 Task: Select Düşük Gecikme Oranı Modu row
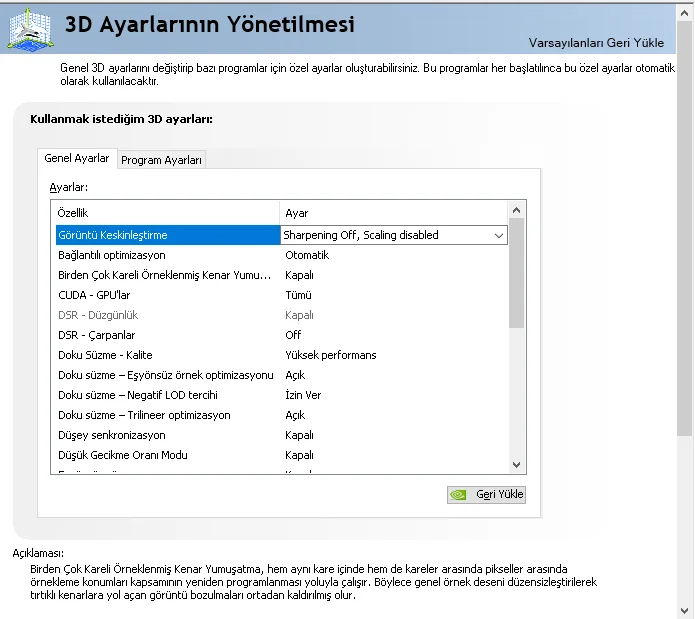tap(123, 455)
